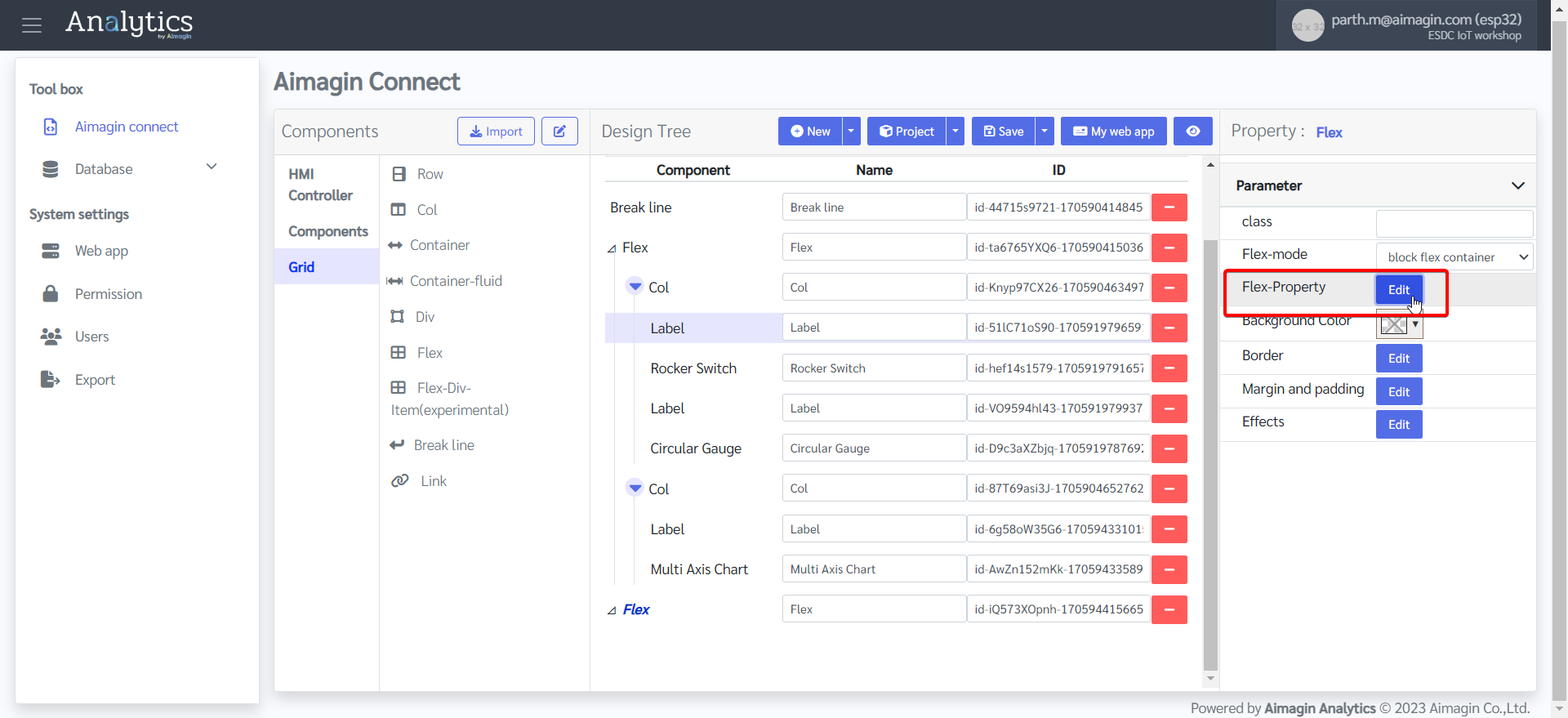The width and height of the screenshot is (1568, 718).
Task: Delete the Circular Gauge row
Action: [1169, 448]
